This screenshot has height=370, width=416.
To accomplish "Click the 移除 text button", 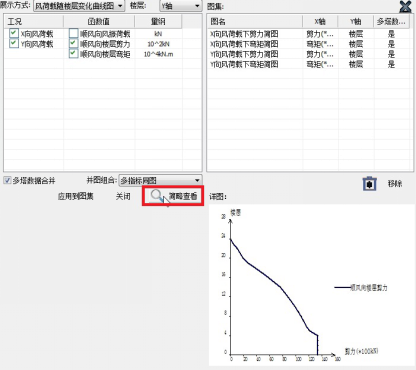I will pyautogui.click(x=395, y=184).
